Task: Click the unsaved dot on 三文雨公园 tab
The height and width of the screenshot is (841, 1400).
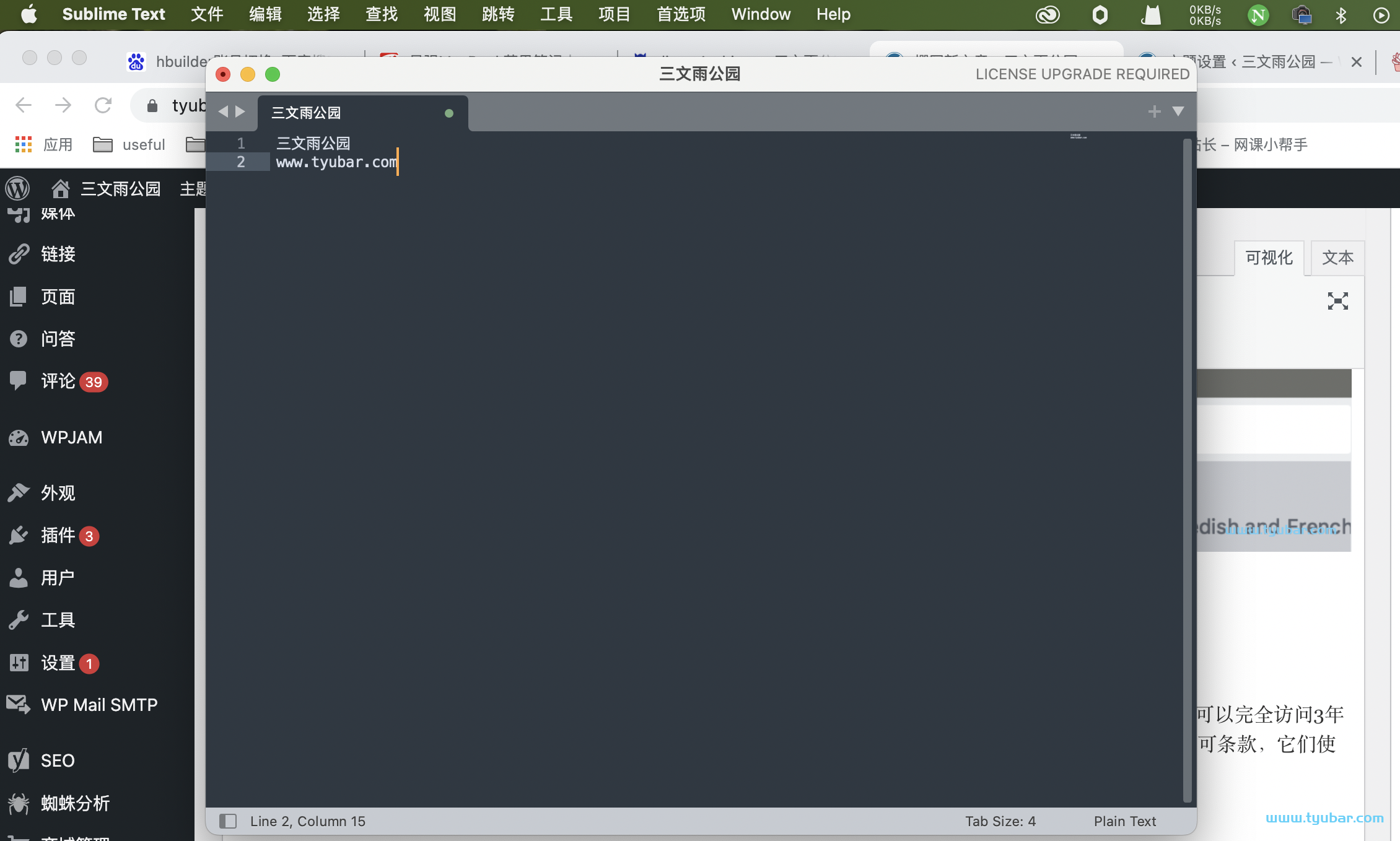Action: tap(449, 113)
